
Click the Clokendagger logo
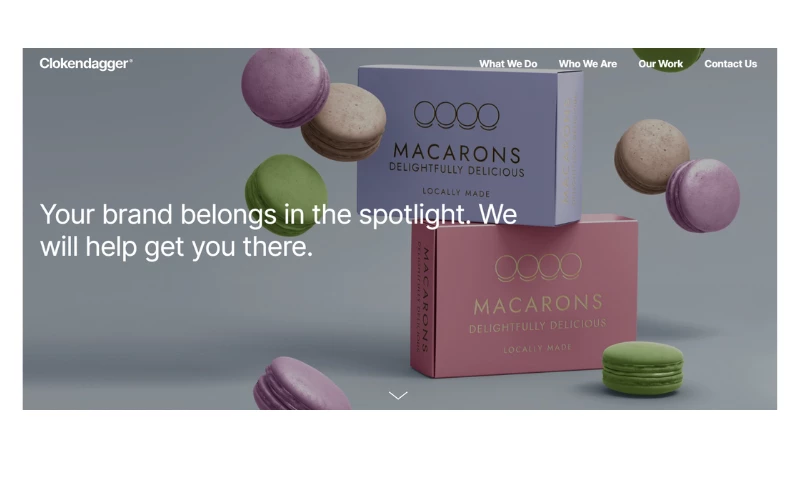point(86,64)
